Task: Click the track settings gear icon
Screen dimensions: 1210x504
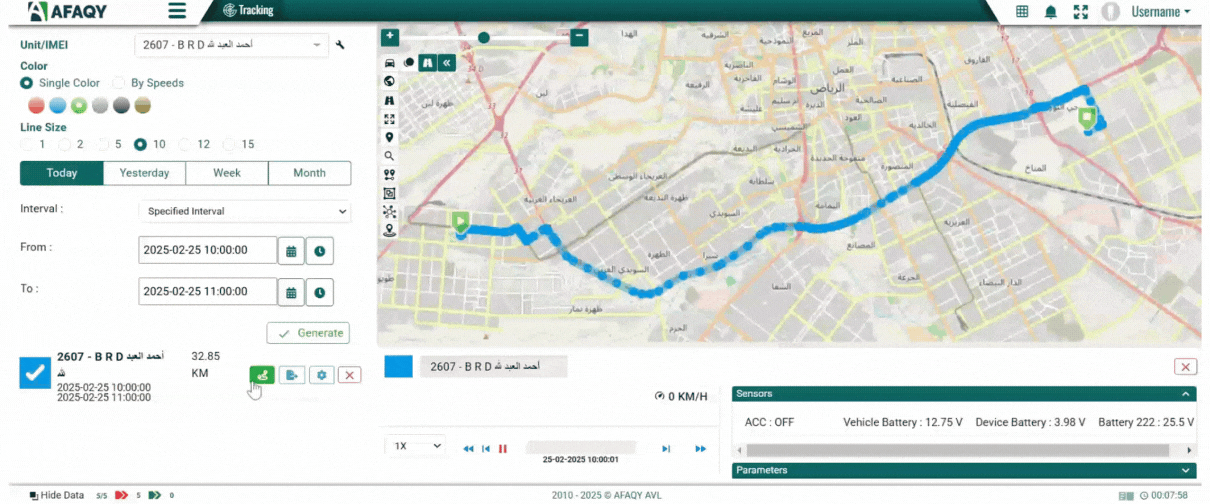Action: point(321,374)
